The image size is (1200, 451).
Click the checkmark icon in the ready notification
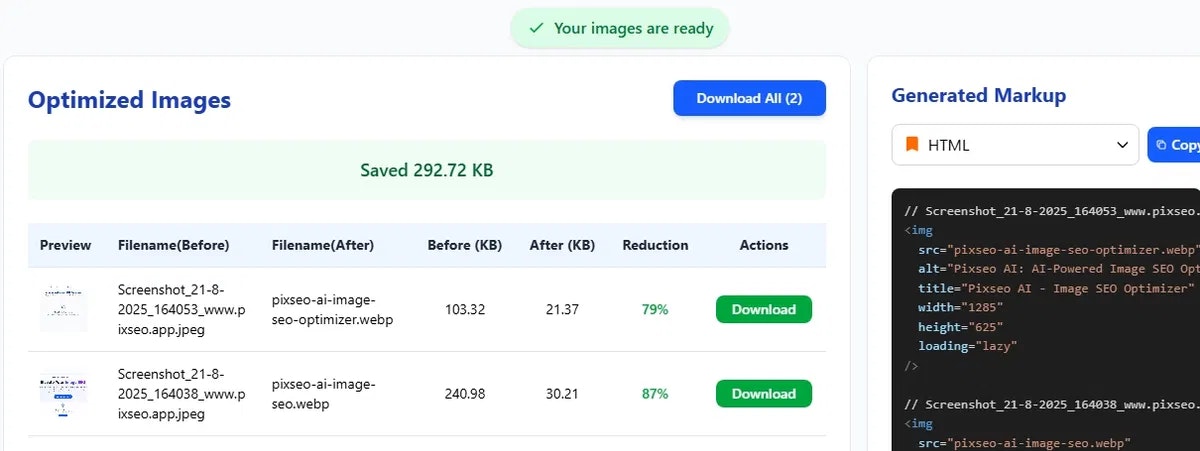tap(536, 28)
